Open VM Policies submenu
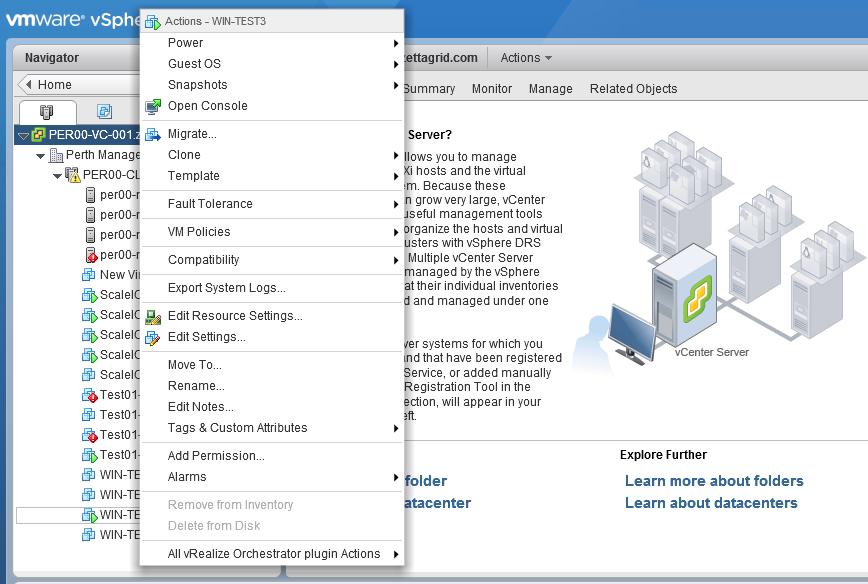 (x=272, y=232)
